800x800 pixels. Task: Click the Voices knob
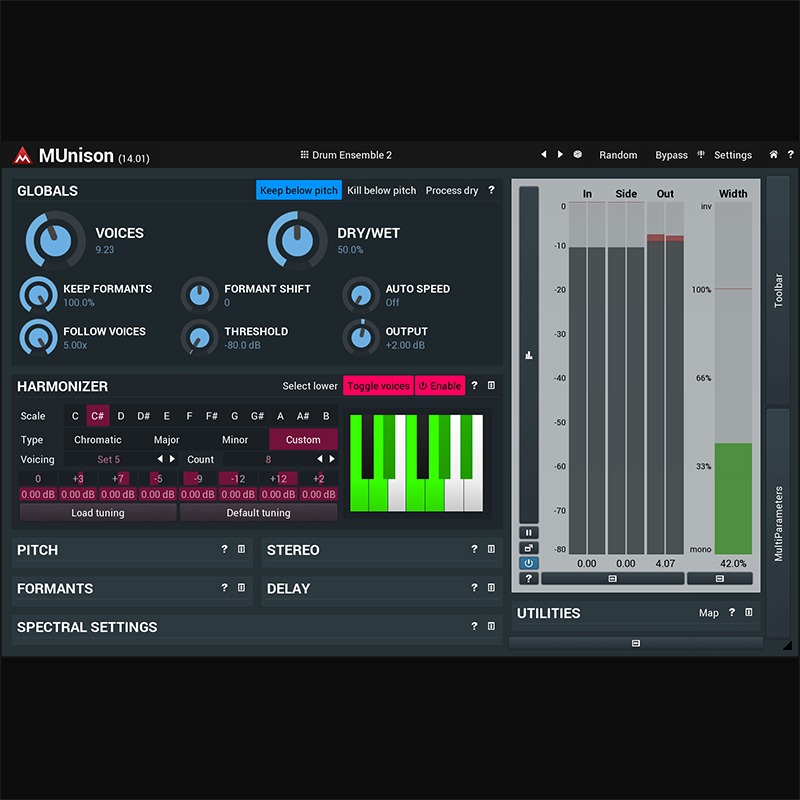click(55, 239)
